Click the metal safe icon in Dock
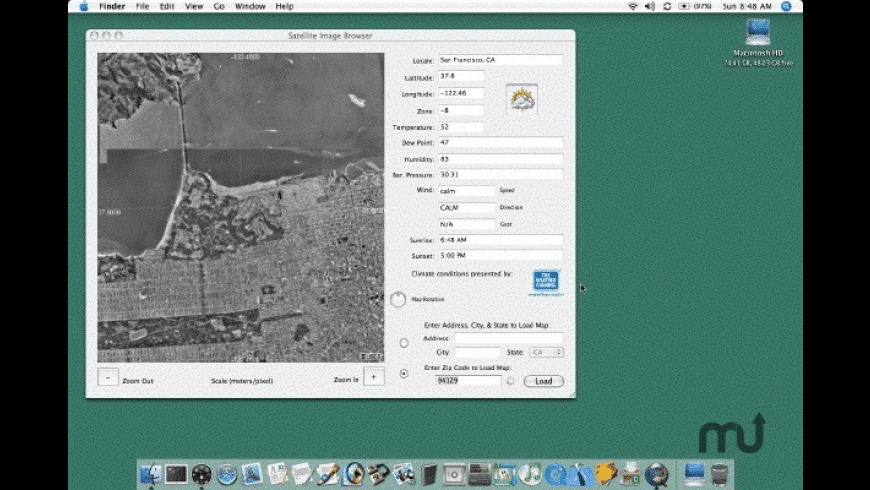The height and width of the screenshot is (490, 870). (x=454, y=475)
